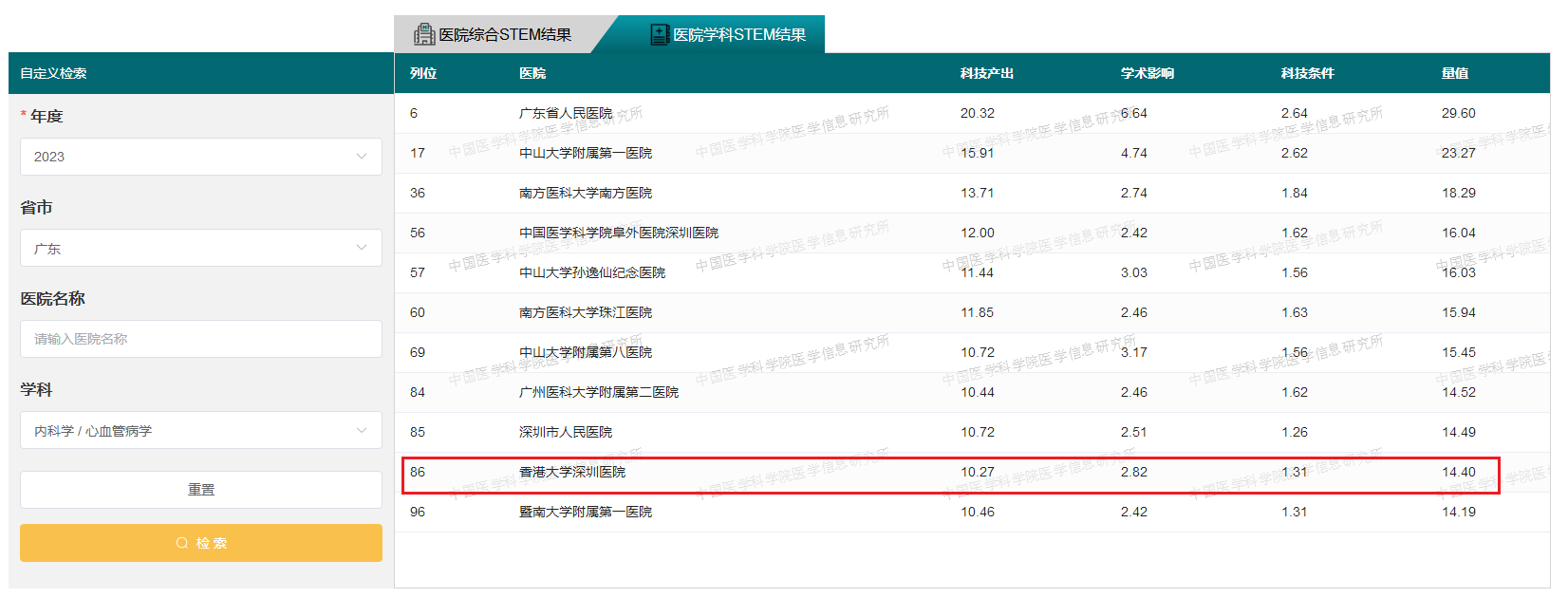1568x598 pixels.
Task: Click the 量值 column header
Action: click(x=1455, y=73)
